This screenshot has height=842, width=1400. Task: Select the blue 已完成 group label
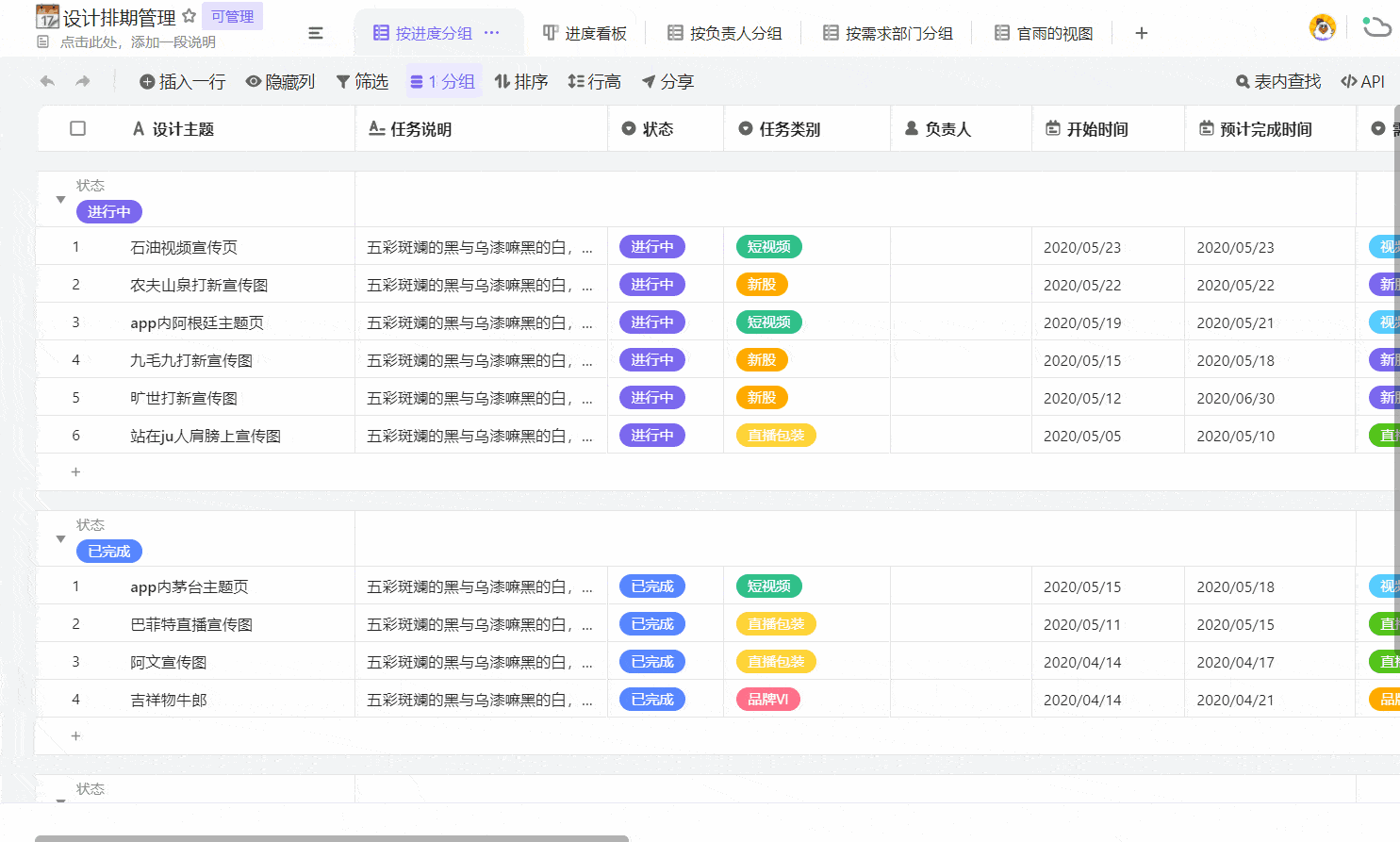(109, 552)
